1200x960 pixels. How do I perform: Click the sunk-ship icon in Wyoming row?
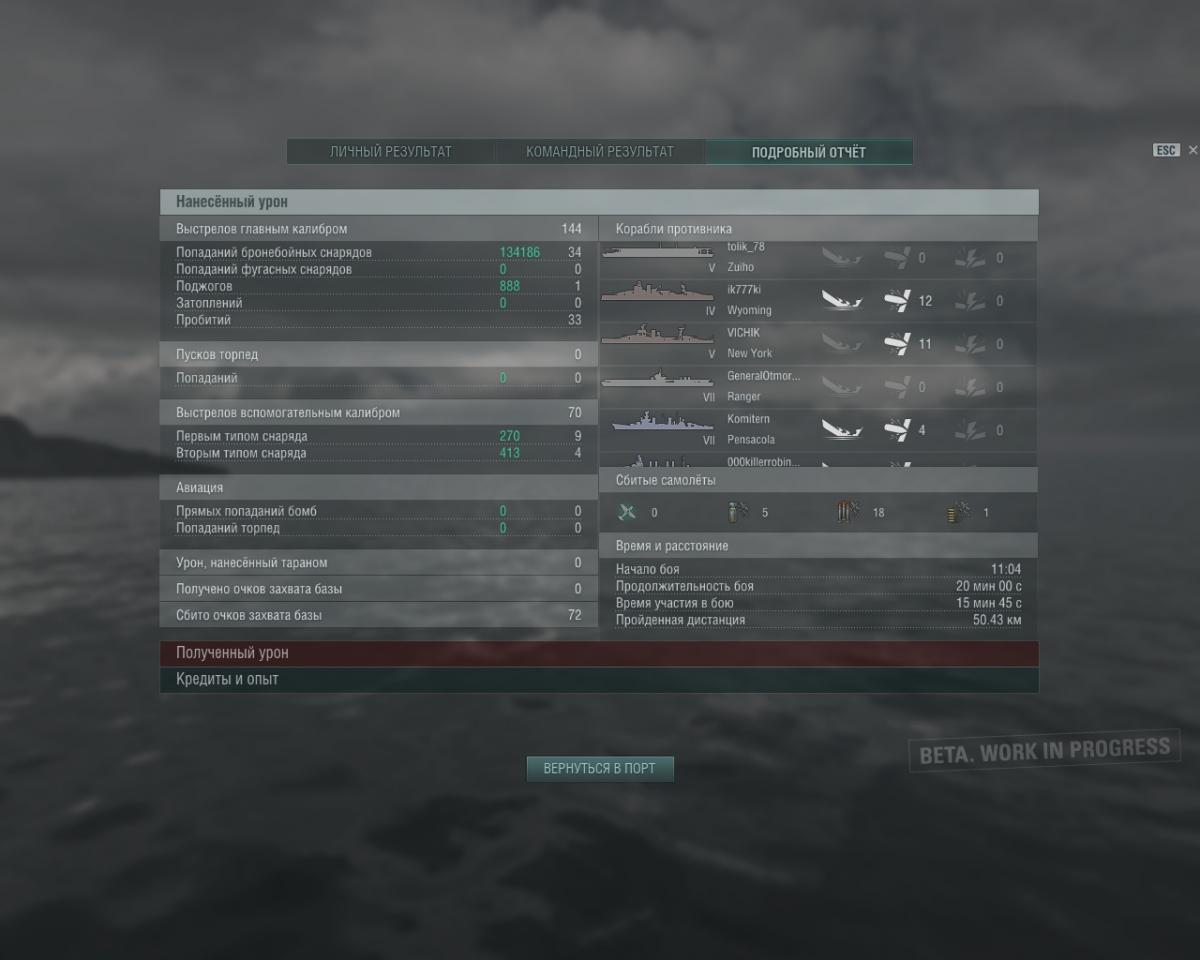coord(842,300)
